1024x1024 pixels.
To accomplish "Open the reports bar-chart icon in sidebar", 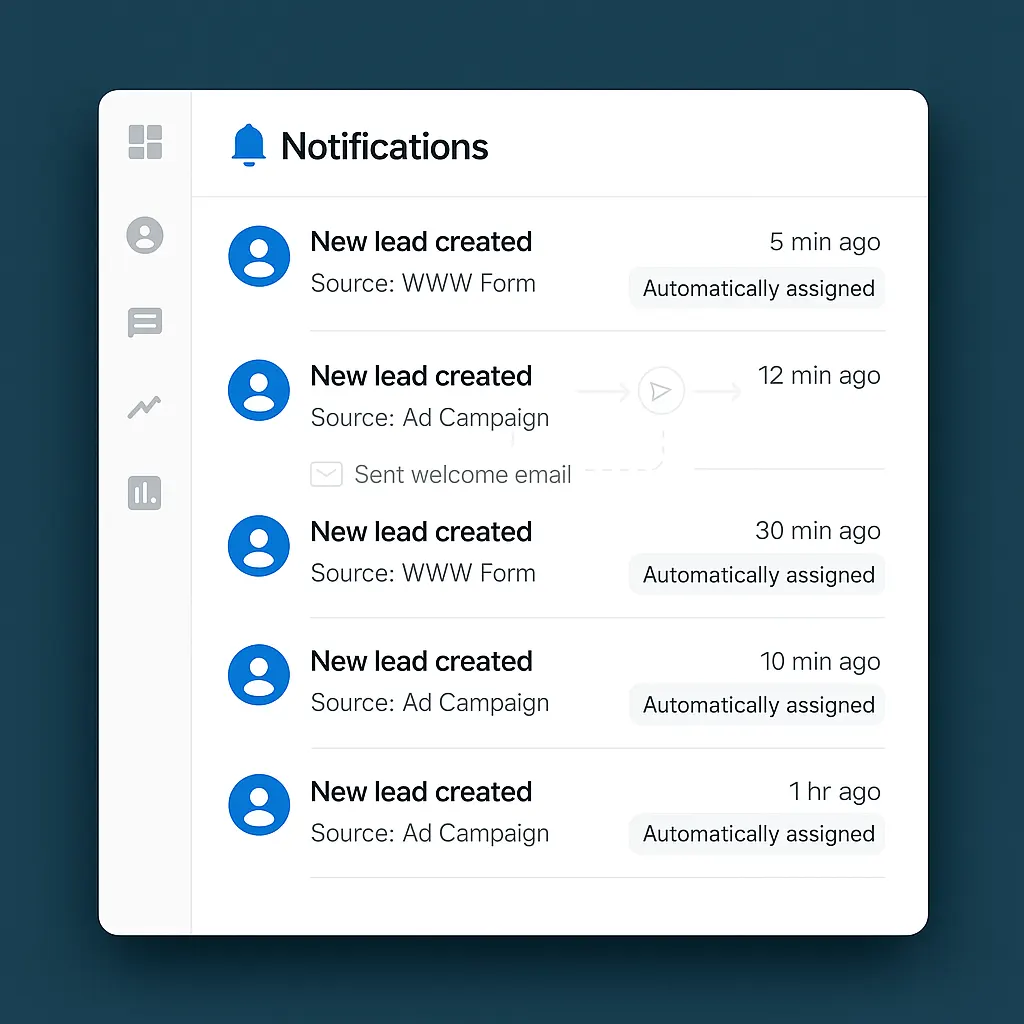I will 145,492.
